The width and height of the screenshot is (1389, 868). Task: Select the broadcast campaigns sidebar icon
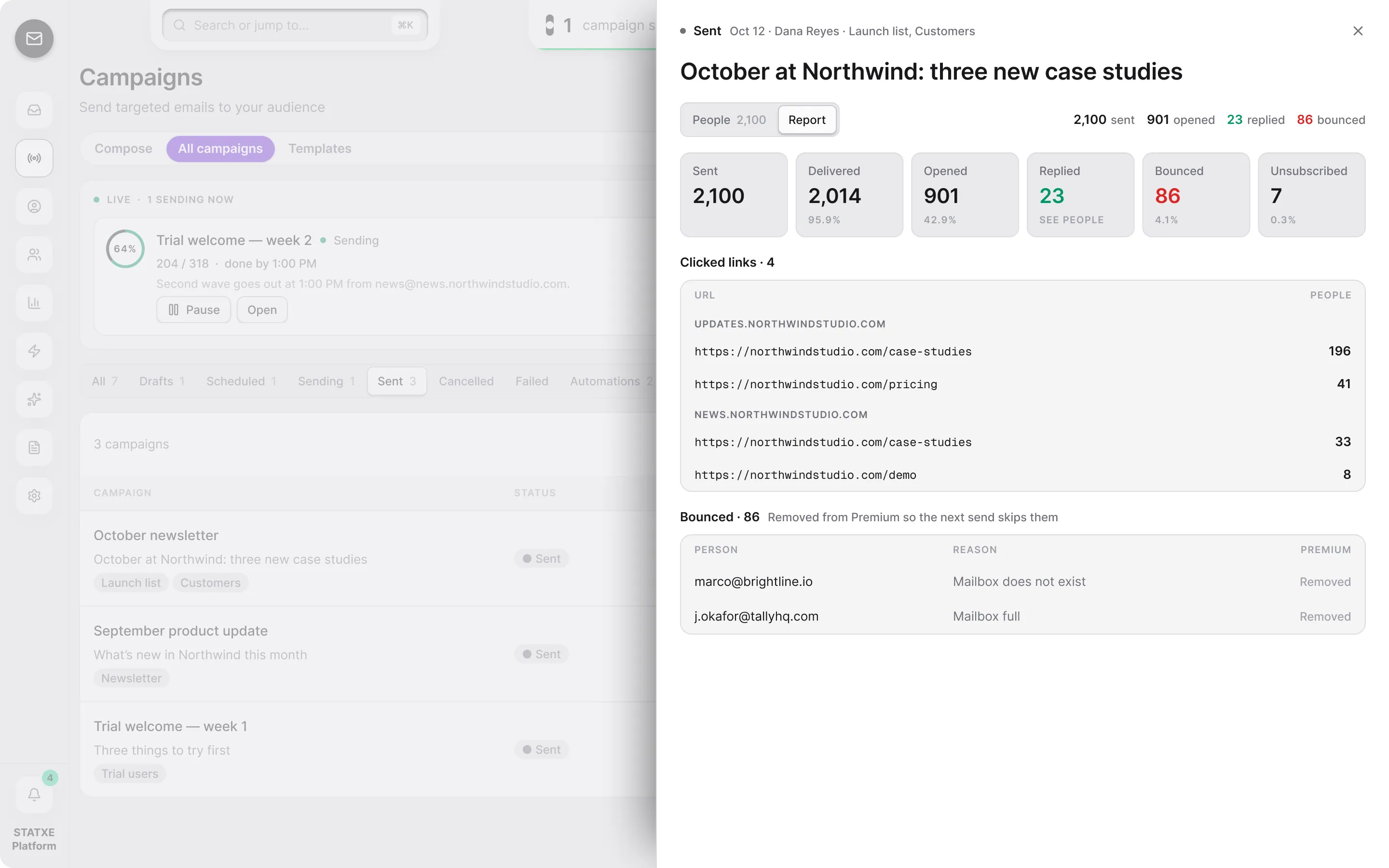[x=34, y=158]
